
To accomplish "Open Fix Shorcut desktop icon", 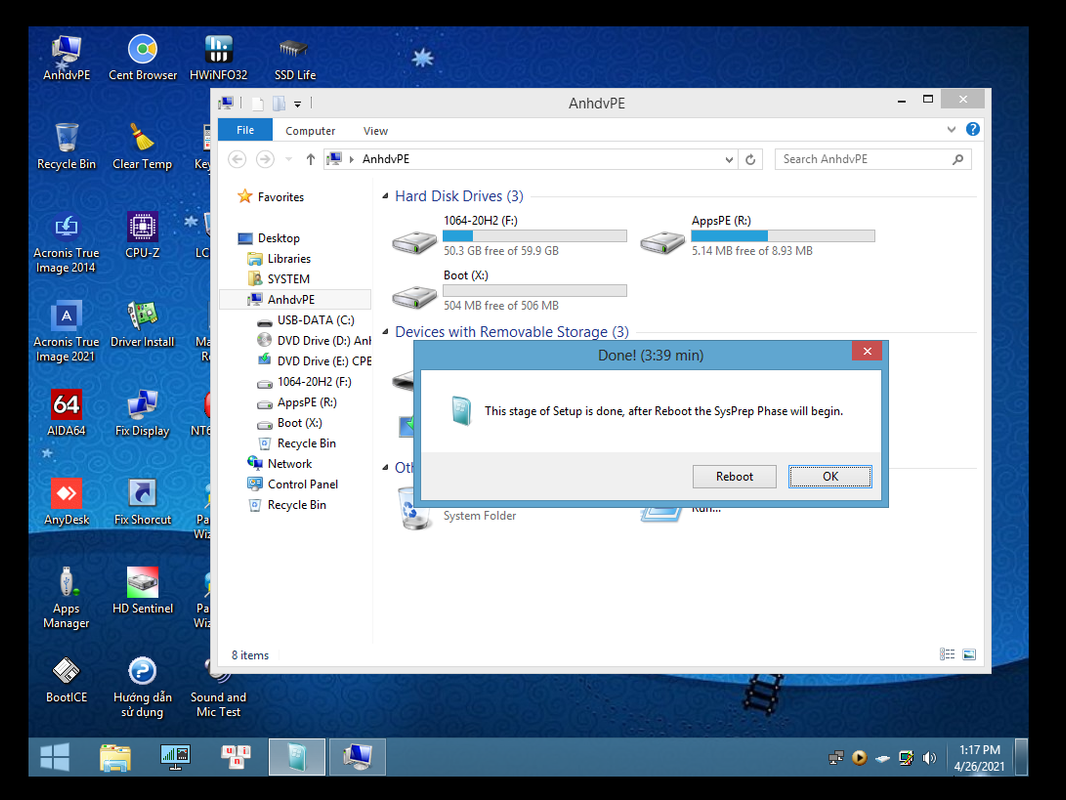I will (142, 502).
